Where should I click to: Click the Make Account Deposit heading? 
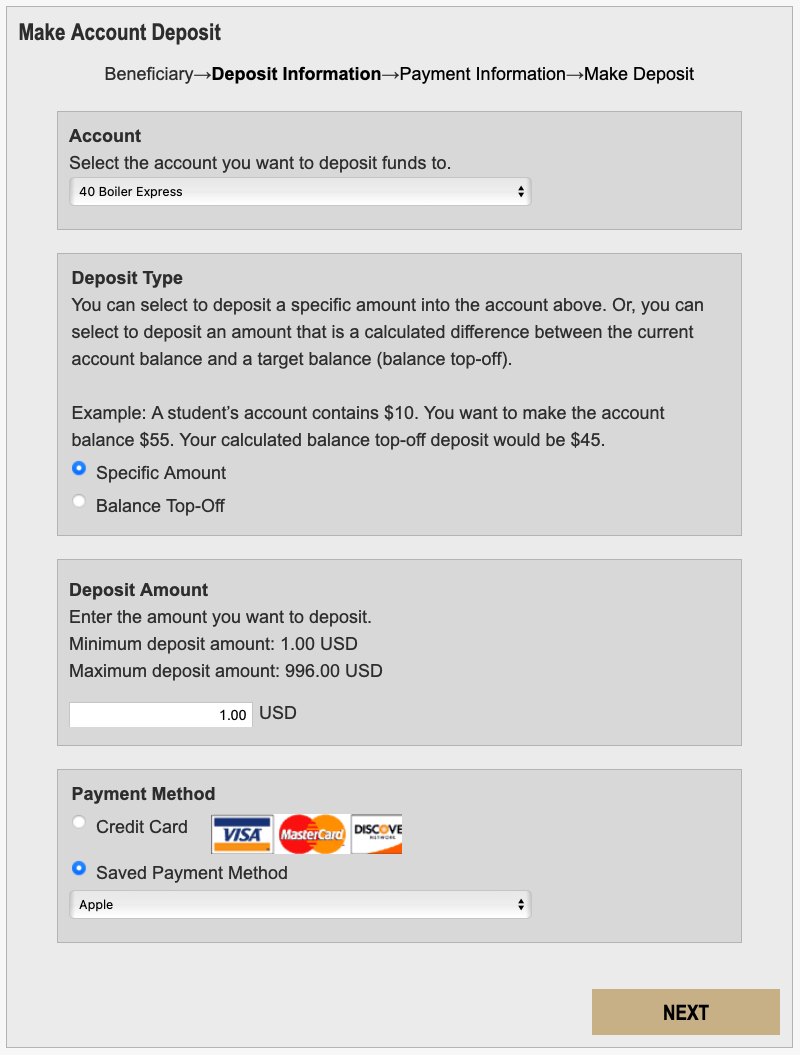pos(119,32)
